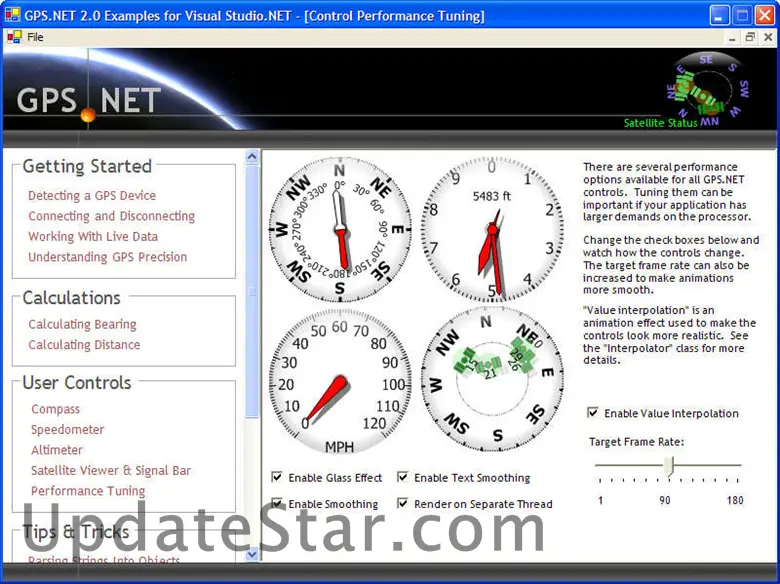
Task: Open Working With Live Data link
Action: click(x=93, y=236)
